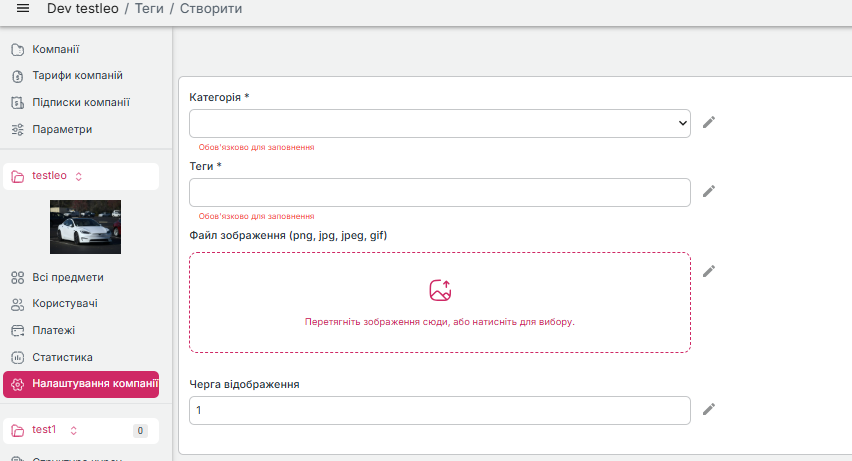Click the test1 folder icon

click(x=18, y=430)
